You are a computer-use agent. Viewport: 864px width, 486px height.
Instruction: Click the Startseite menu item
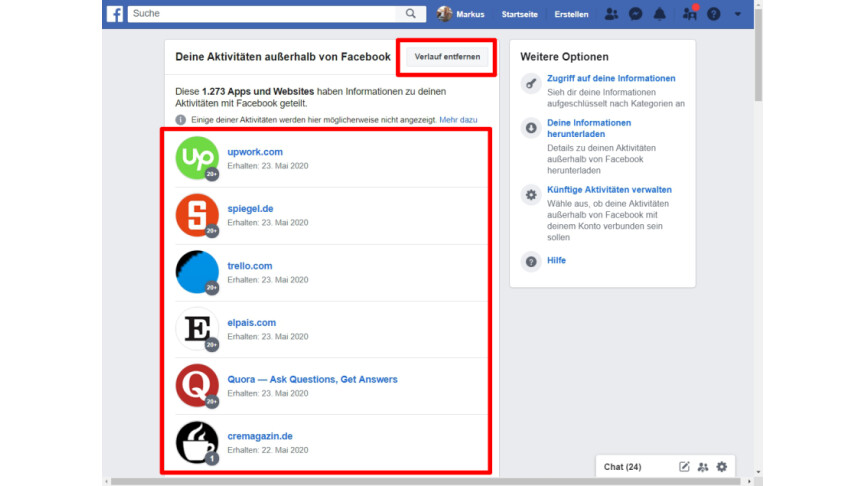(520, 14)
